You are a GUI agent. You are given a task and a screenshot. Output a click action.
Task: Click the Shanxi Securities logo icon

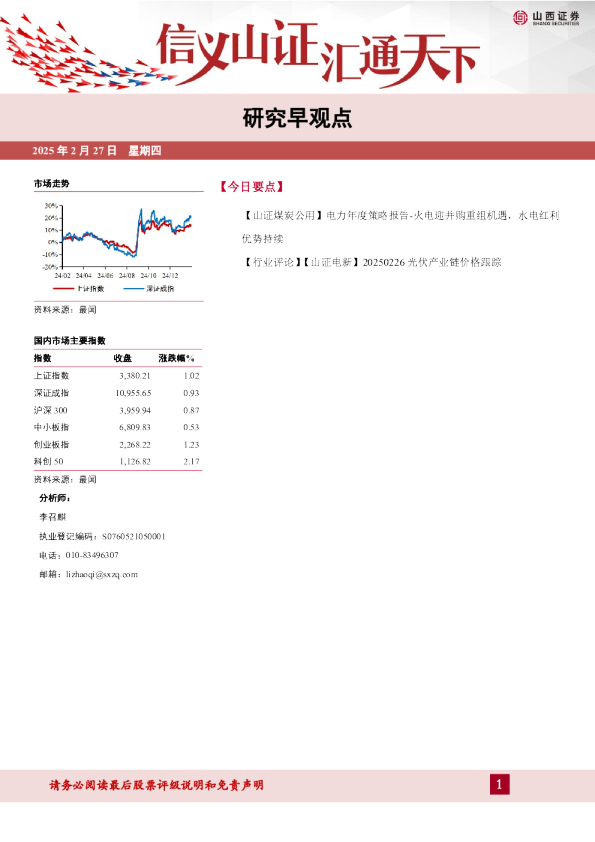(x=520, y=18)
